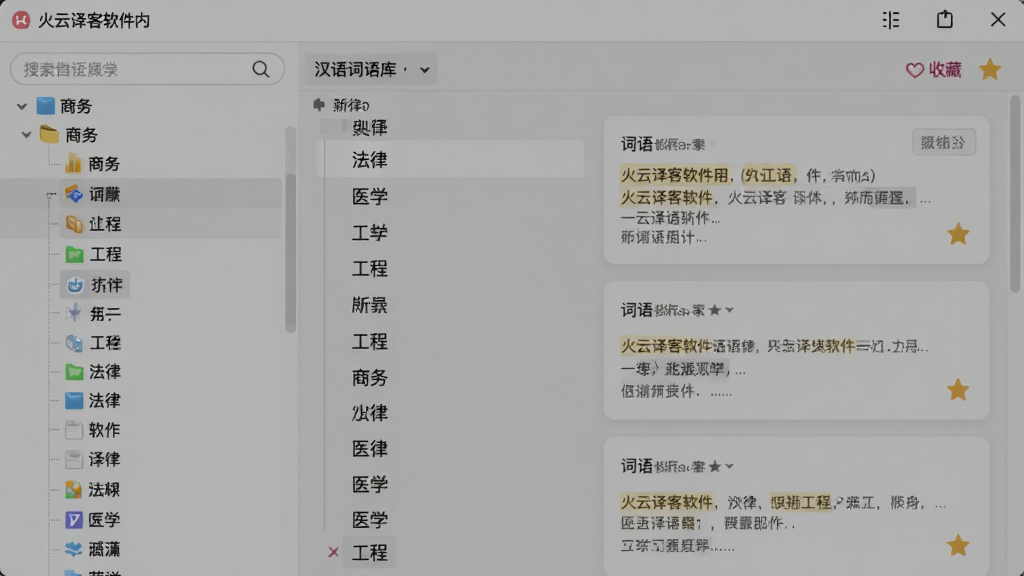Click the small icon on the middle list header row
Viewport: 1024px width, 576px height.
[319, 104]
